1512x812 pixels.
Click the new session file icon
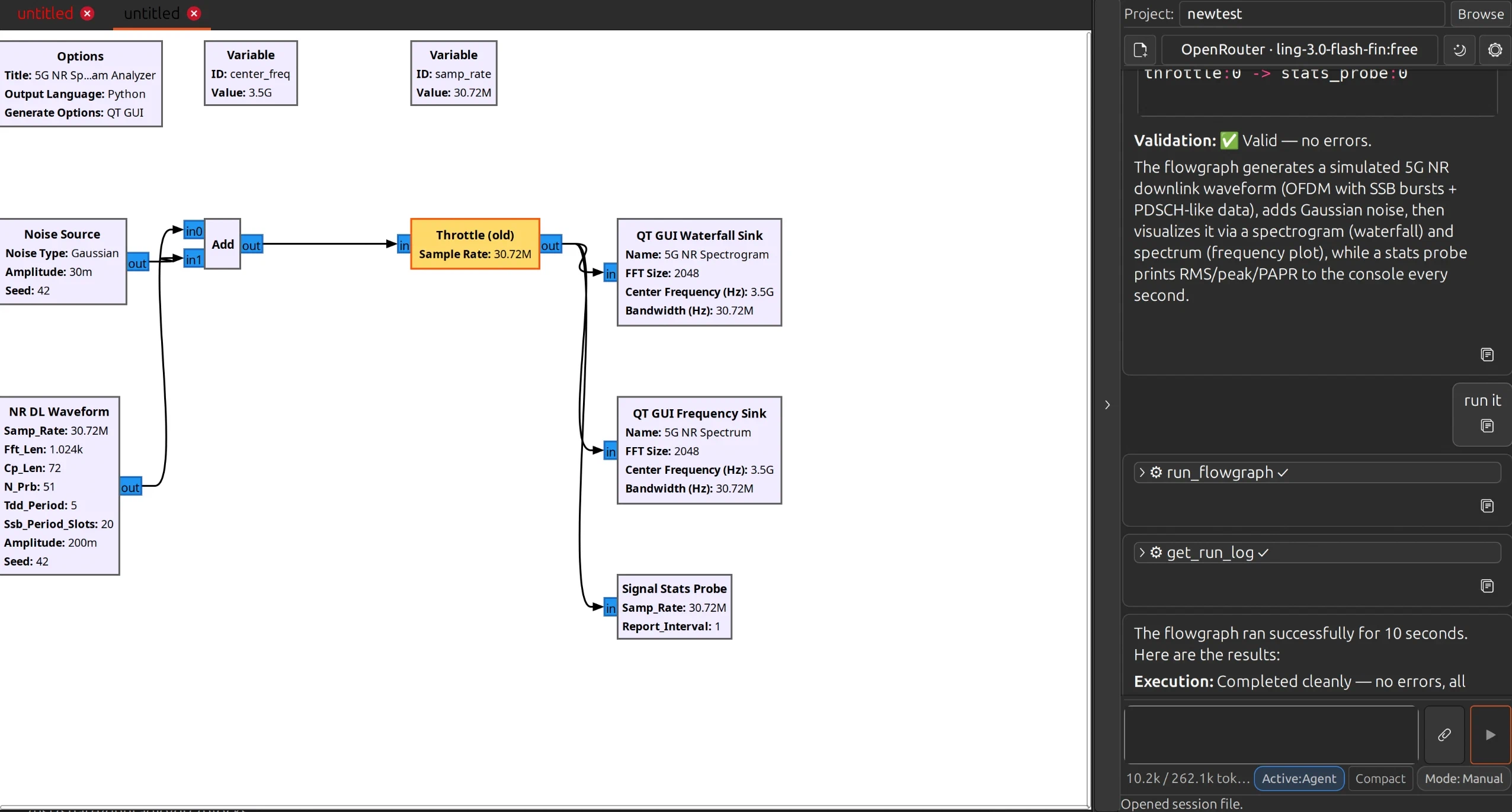[x=1140, y=50]
